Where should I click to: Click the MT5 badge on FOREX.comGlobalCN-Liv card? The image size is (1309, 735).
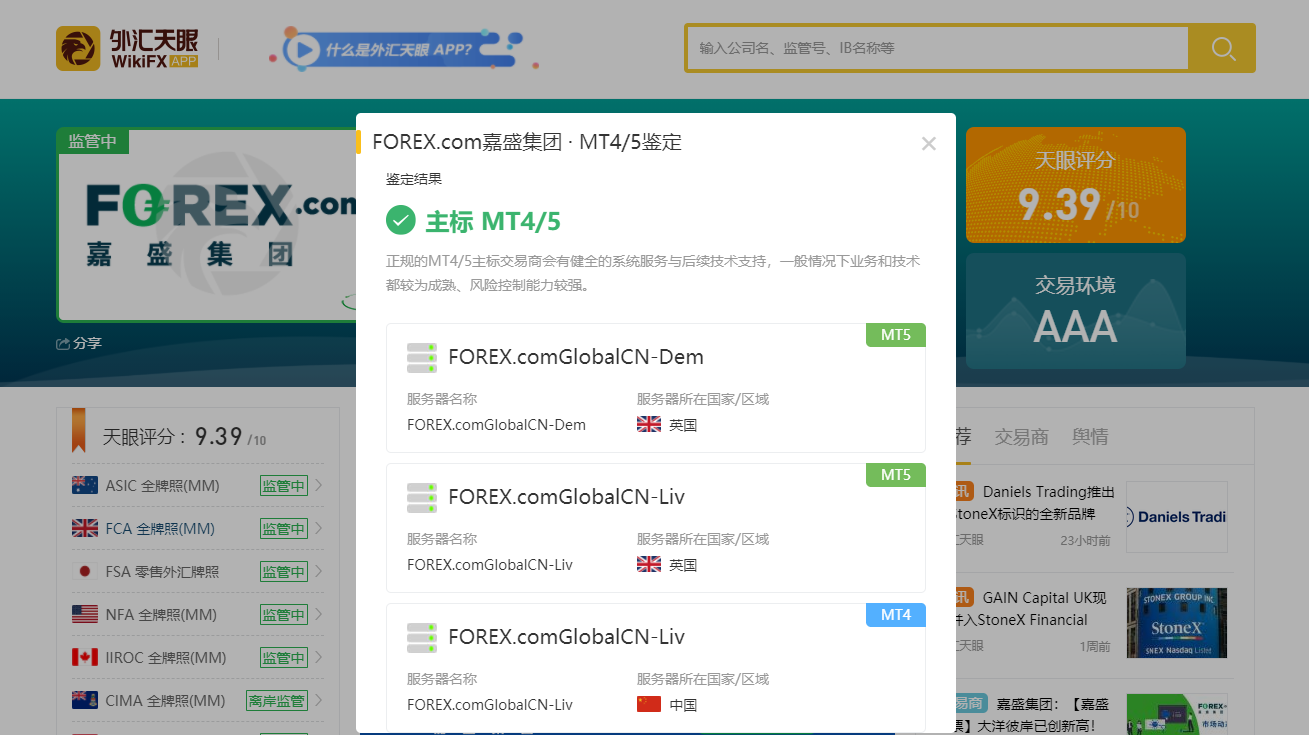[896, 475]
